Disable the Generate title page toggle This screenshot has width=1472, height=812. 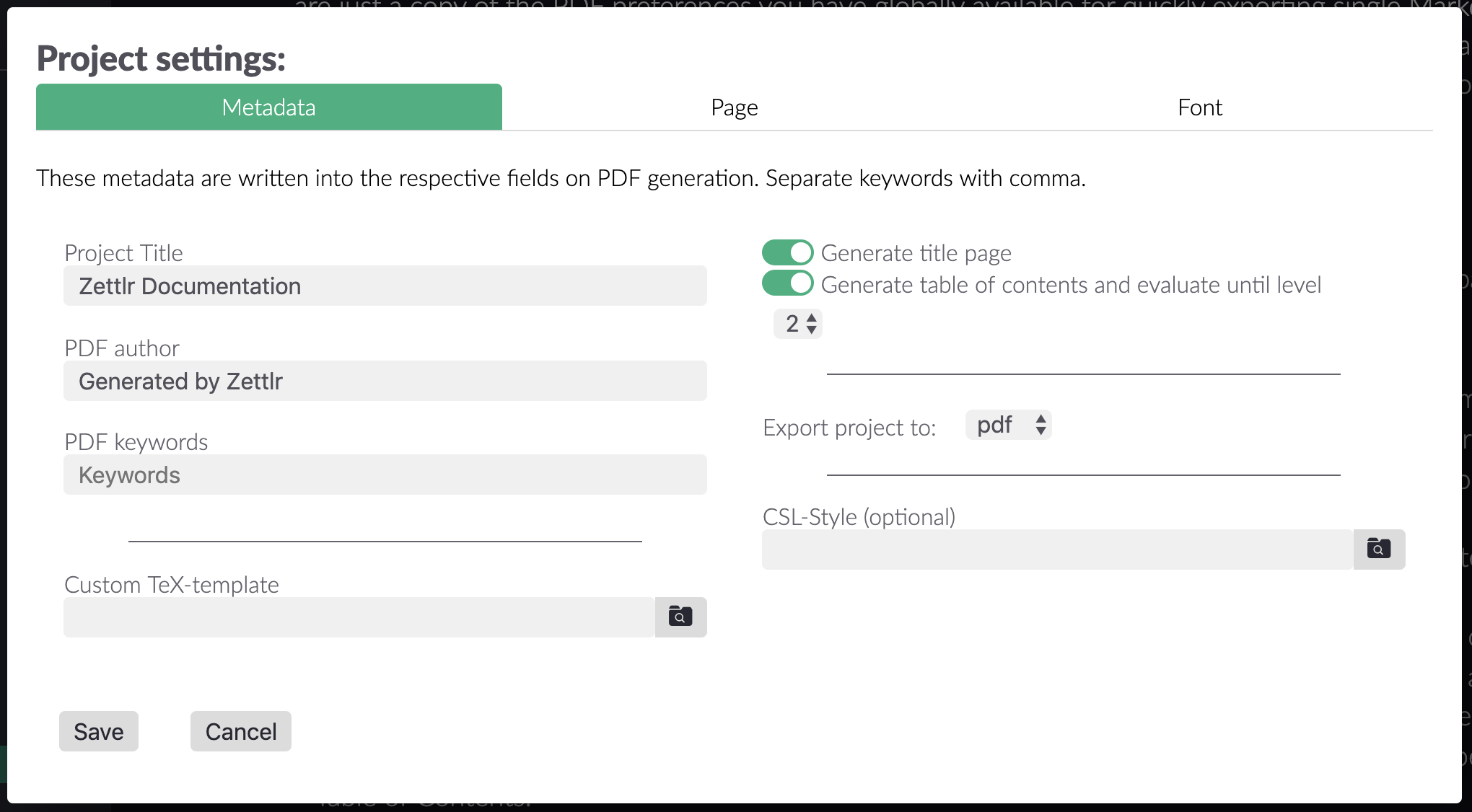[x=787, y=252]
